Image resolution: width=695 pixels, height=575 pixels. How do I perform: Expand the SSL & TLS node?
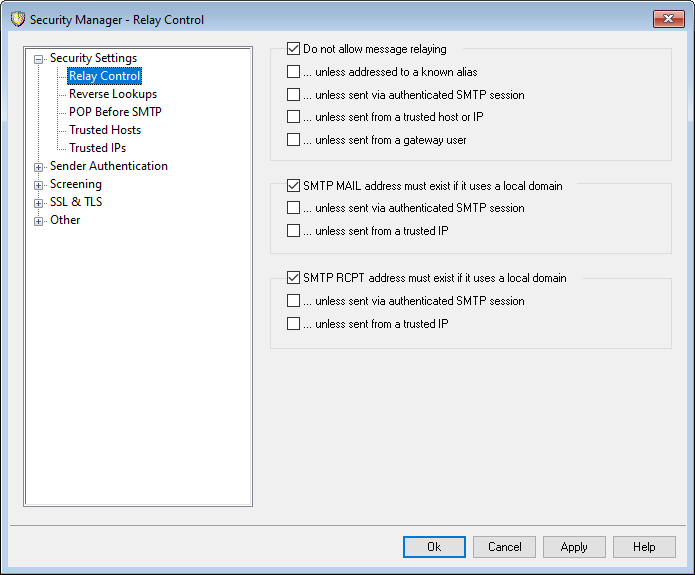(39, 203)
